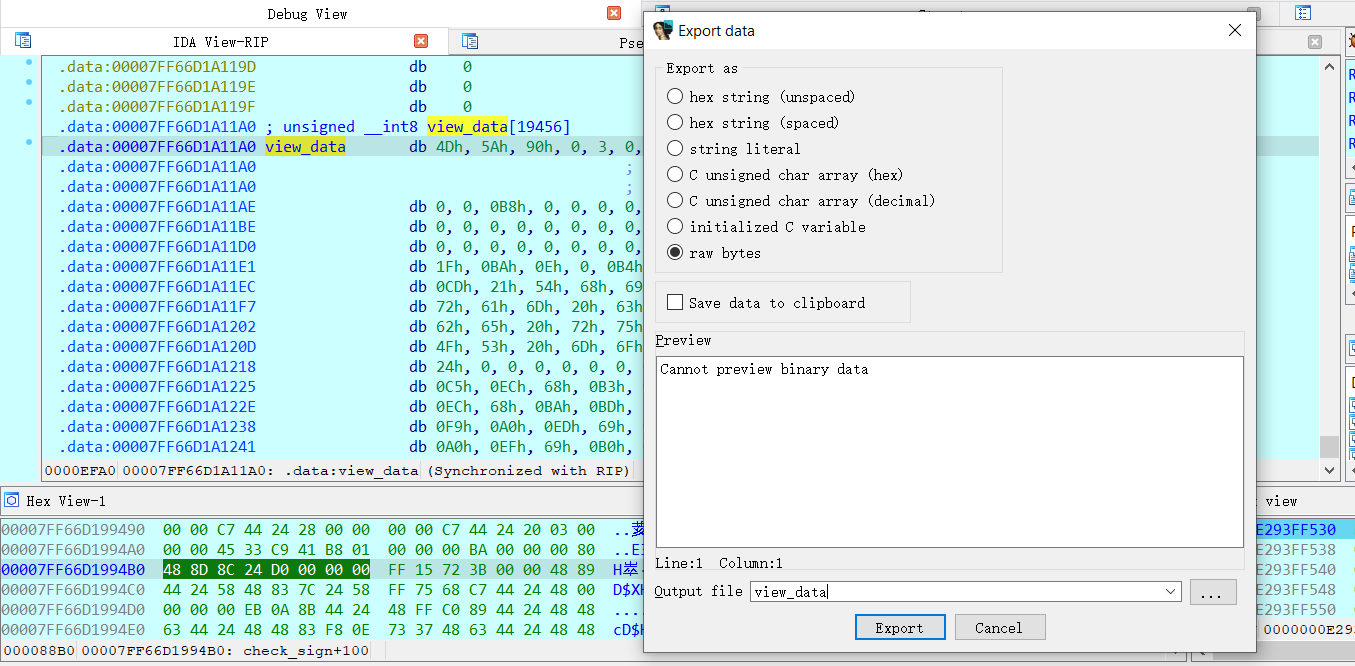Choose hex string (spaced) export format
The image size is (1355, 666).
click(675, 122)
